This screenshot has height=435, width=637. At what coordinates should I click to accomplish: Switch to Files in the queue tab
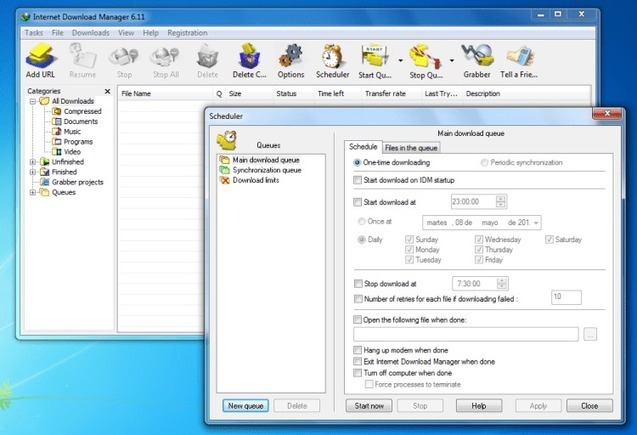[411, 148]
